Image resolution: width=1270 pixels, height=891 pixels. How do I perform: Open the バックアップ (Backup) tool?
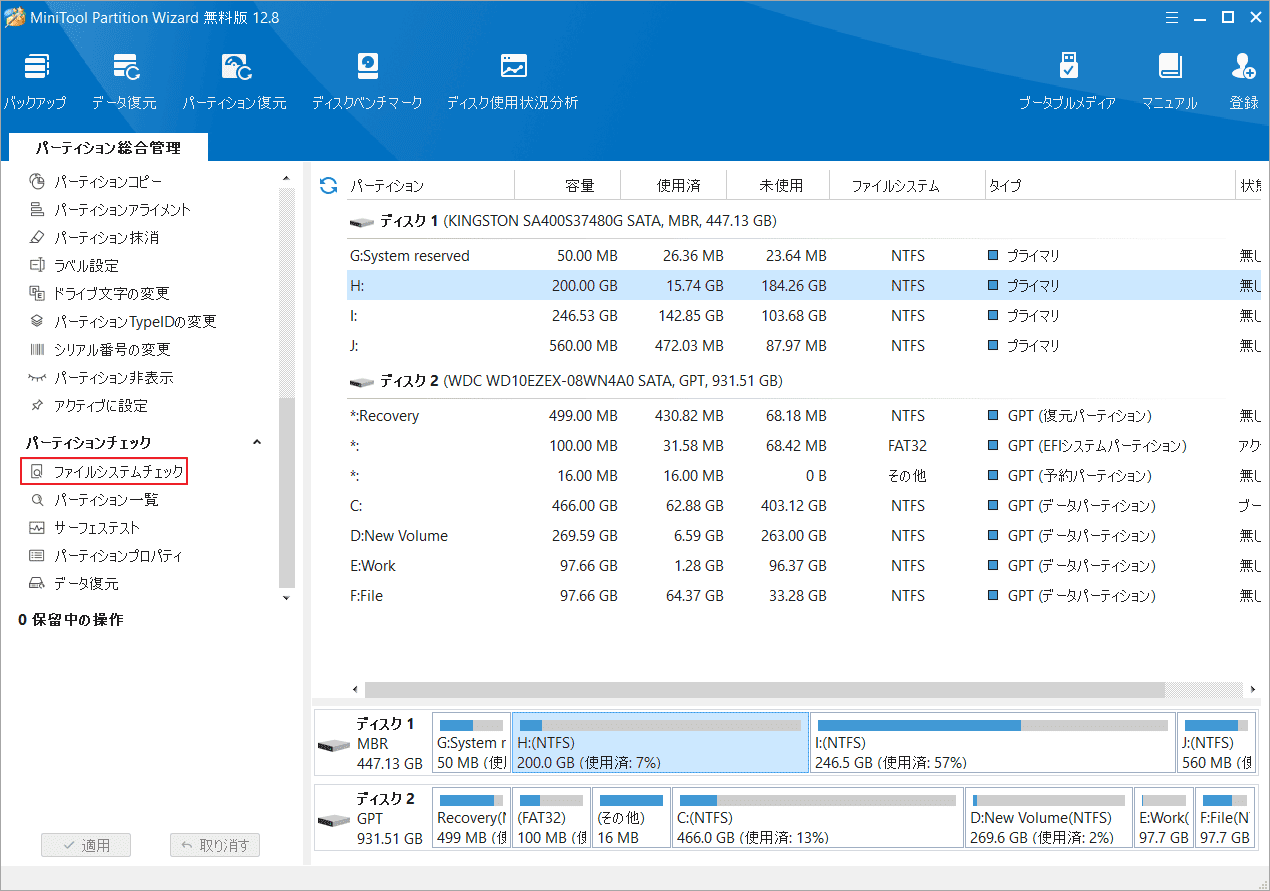(36, 80)
